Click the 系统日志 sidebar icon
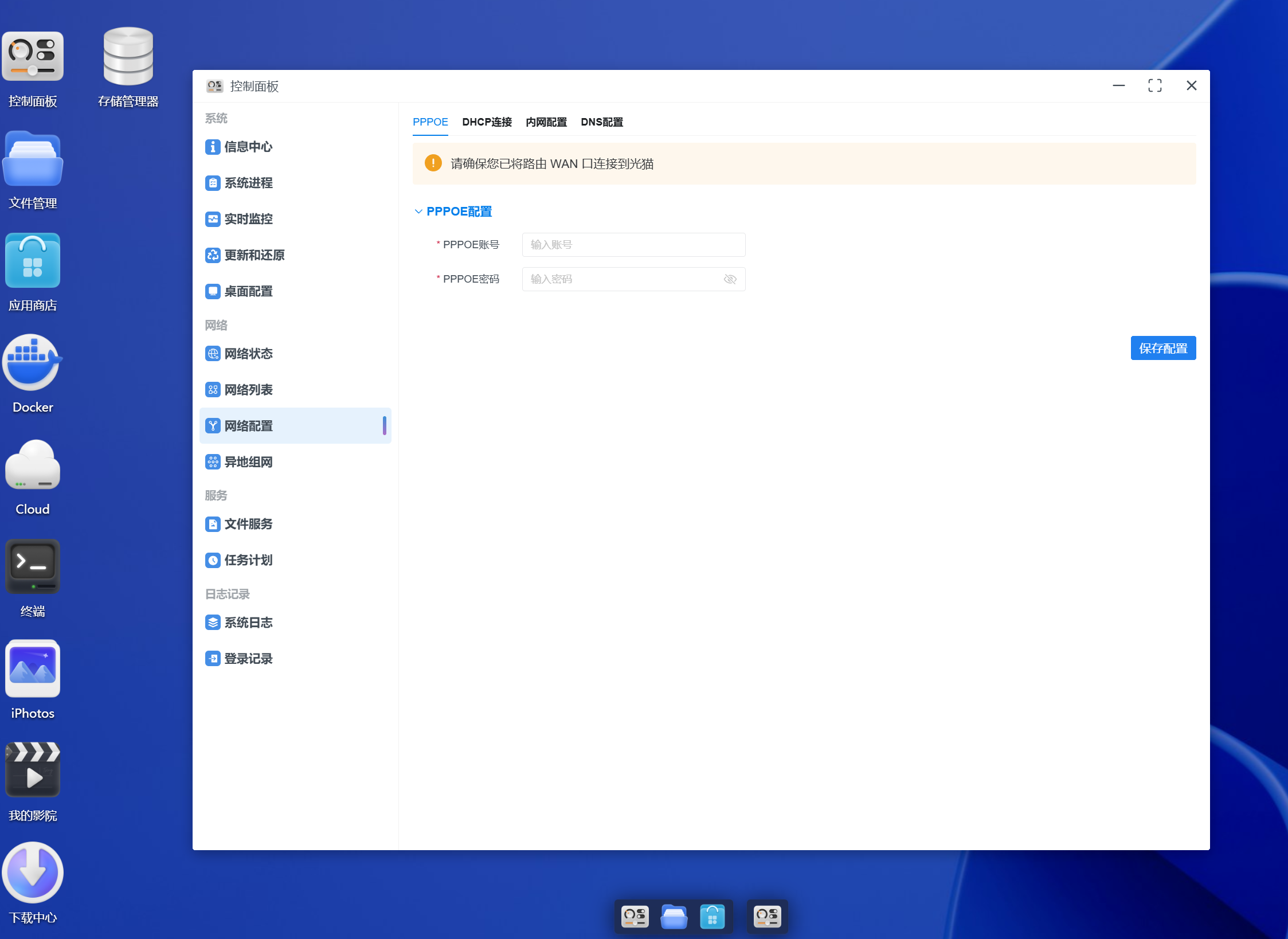The image size is (1288, 939). 213,623
